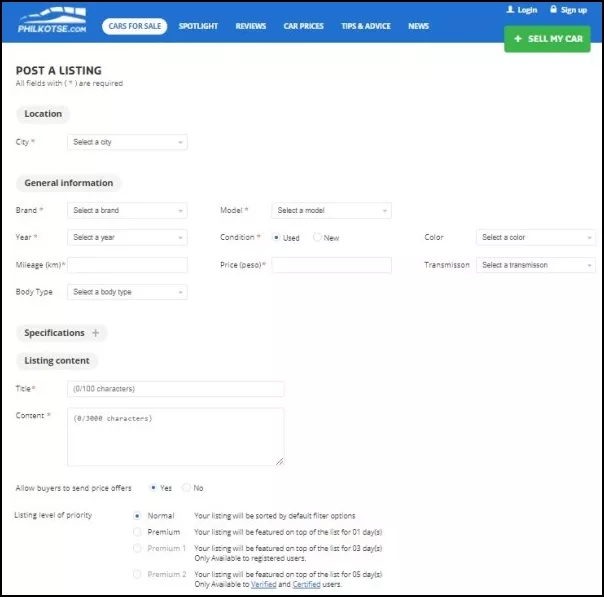604x597 pixels.
Task: Open the Select a city dropdown
Action: 127,142
